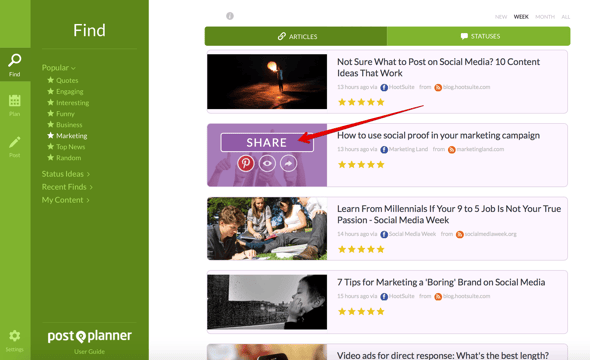Expand the Status Ideas section
590x360 pixels.
(66, 174)
